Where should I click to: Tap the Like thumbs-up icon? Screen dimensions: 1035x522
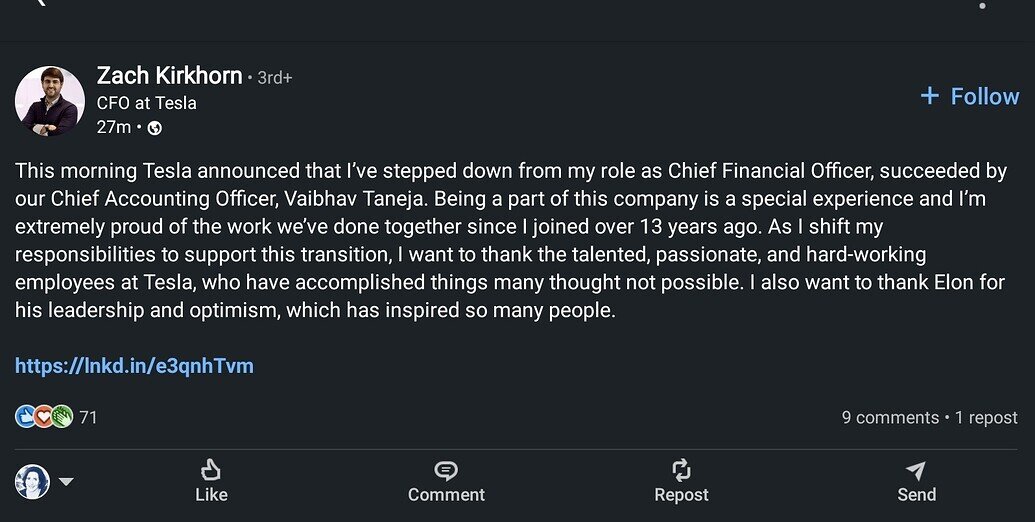click(x=211, y=470)
